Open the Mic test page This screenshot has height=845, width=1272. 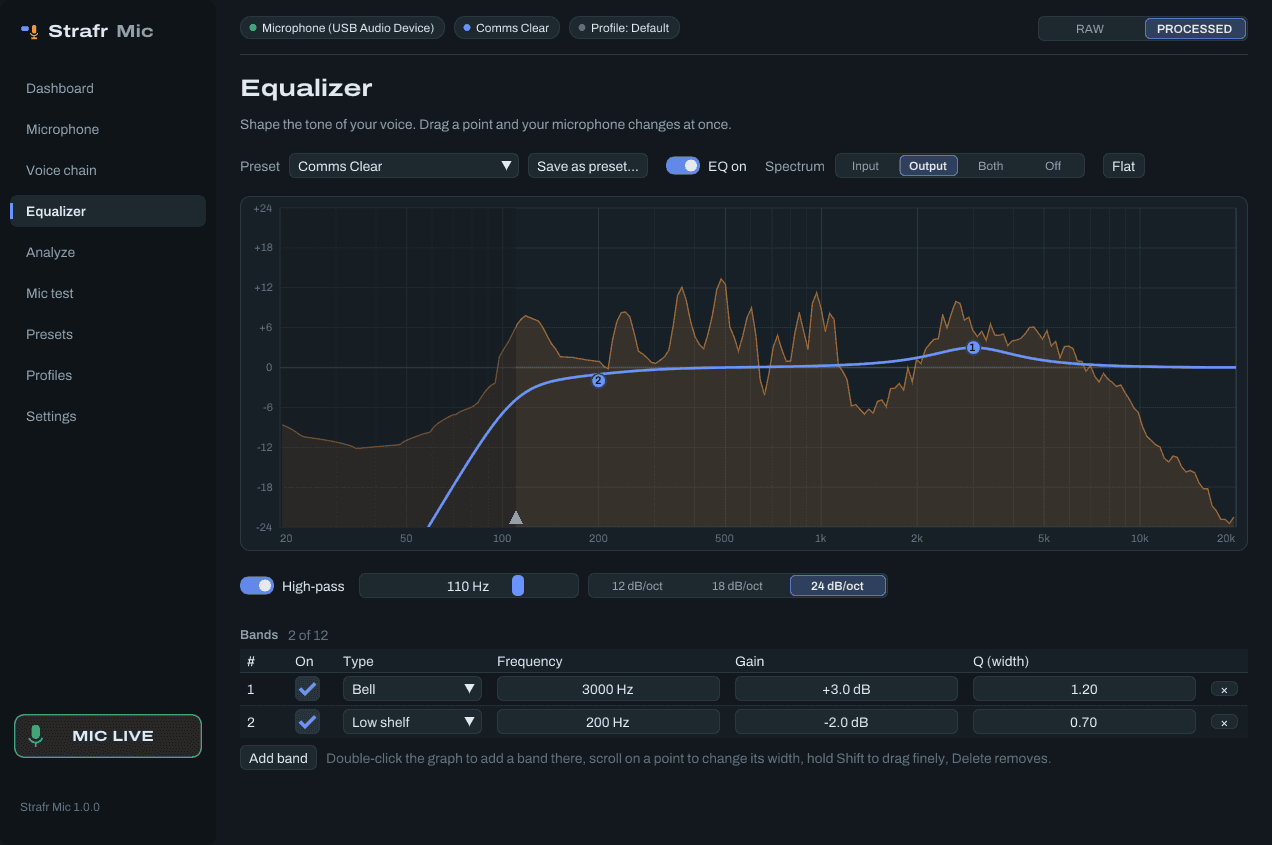(x=108, y=293)
